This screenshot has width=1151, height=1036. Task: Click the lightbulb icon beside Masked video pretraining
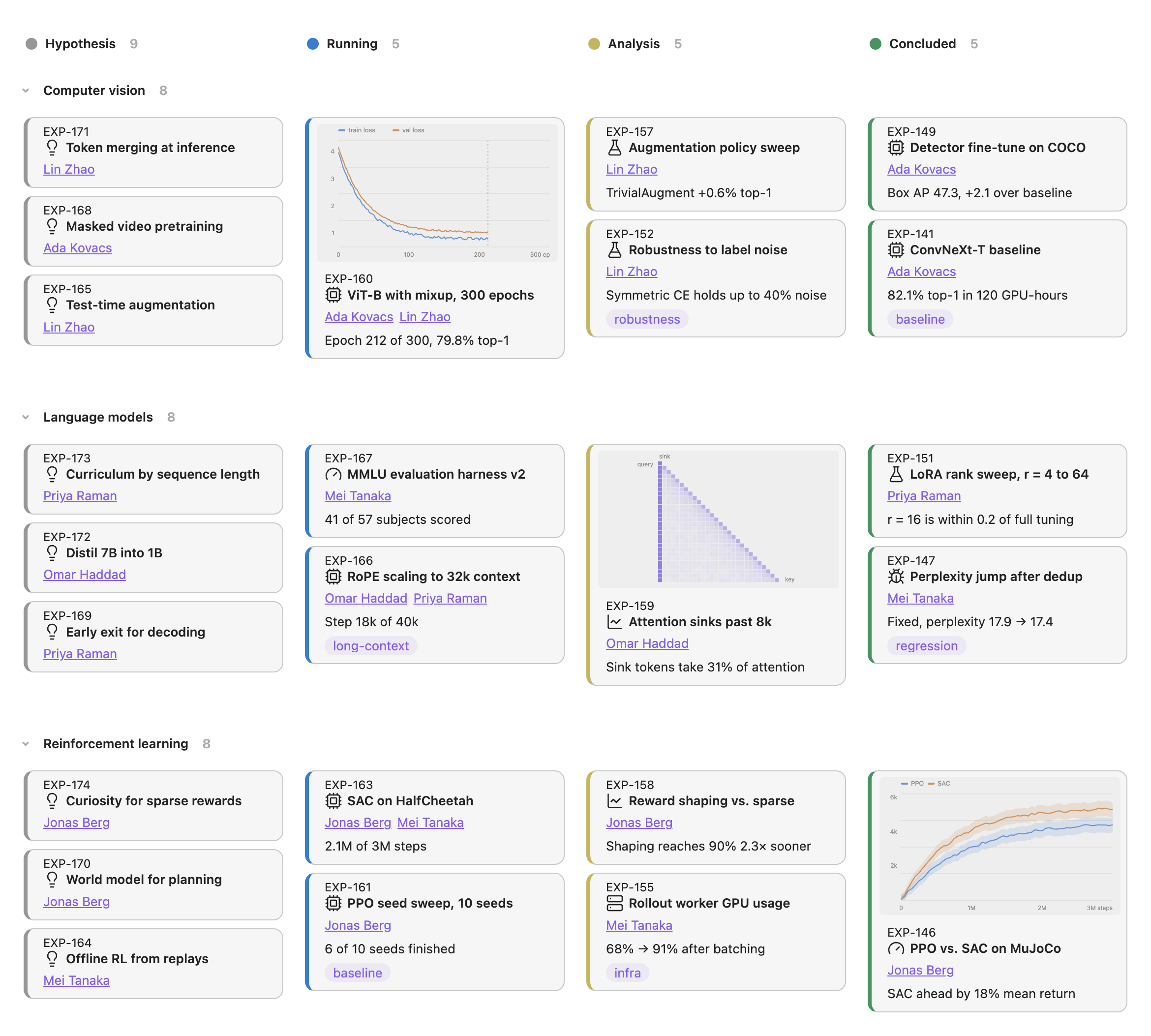(x=52, y=226)
